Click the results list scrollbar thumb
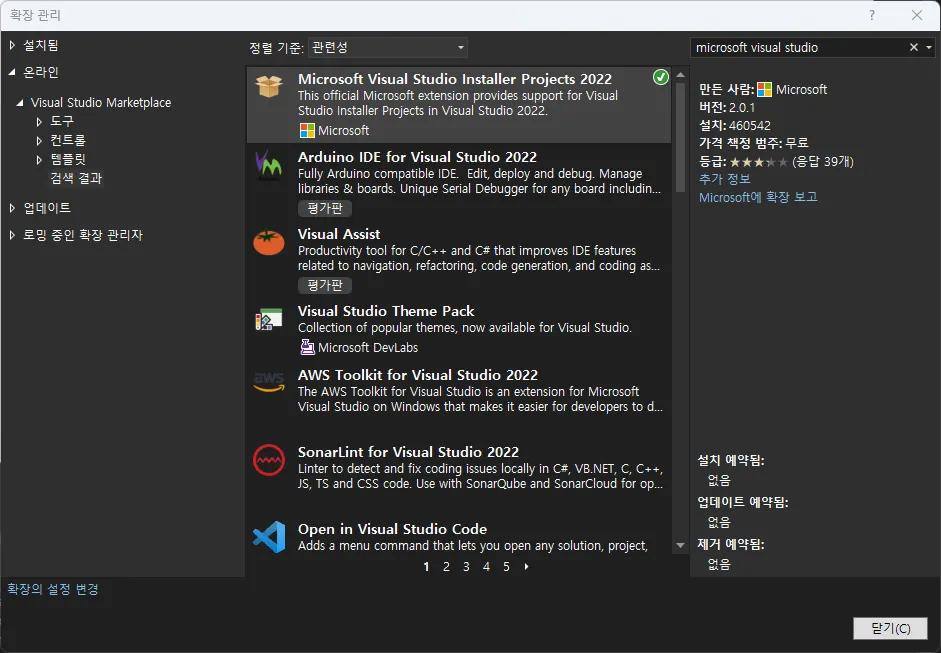The width and height of the screenshot is (941, 653). pos(680,137)
